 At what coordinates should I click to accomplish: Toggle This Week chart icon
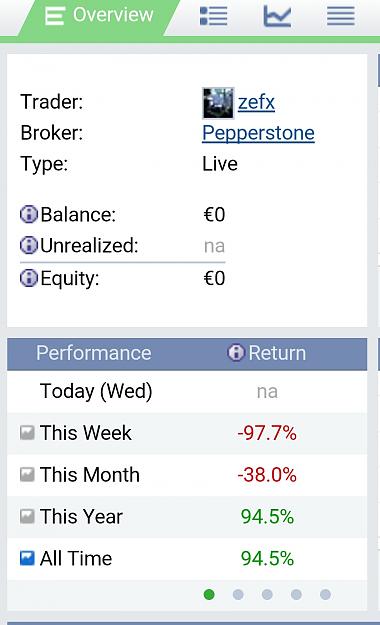tap(27, 433)
